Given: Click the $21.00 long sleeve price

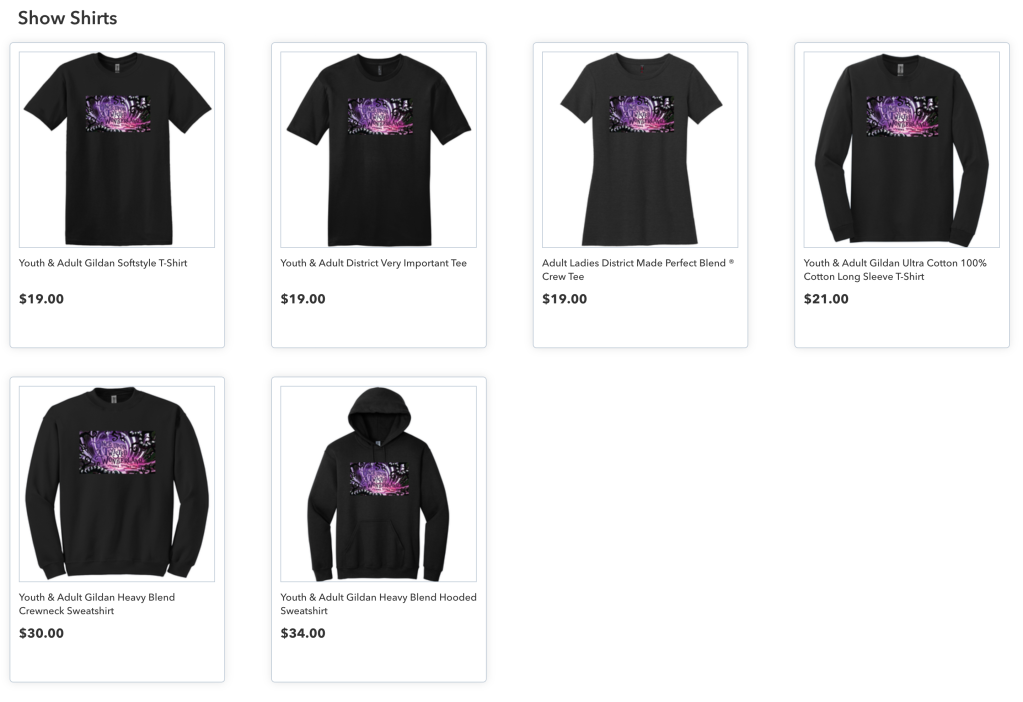Looking at the screenshot, I should coord(826,299).
